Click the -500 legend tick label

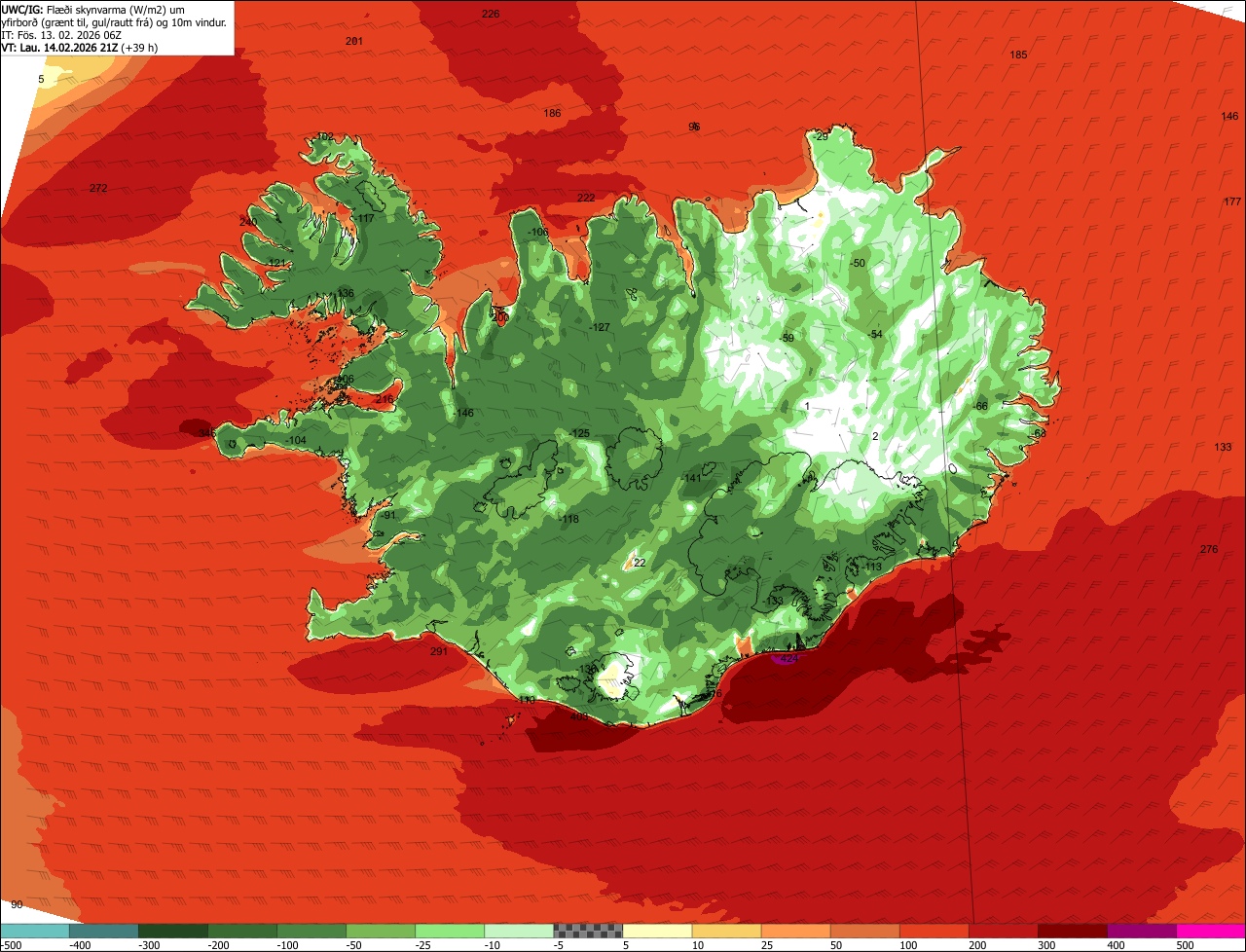(x=10, y=945)
